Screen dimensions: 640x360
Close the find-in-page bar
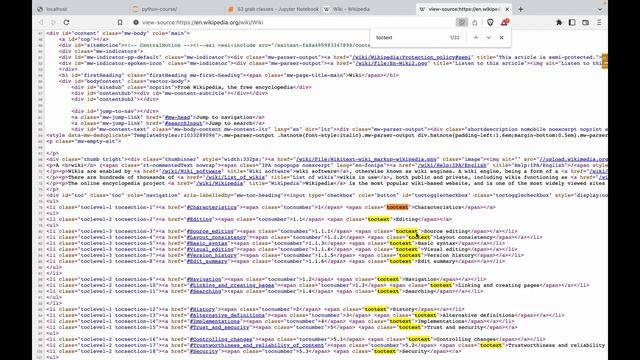click(502, 38)
